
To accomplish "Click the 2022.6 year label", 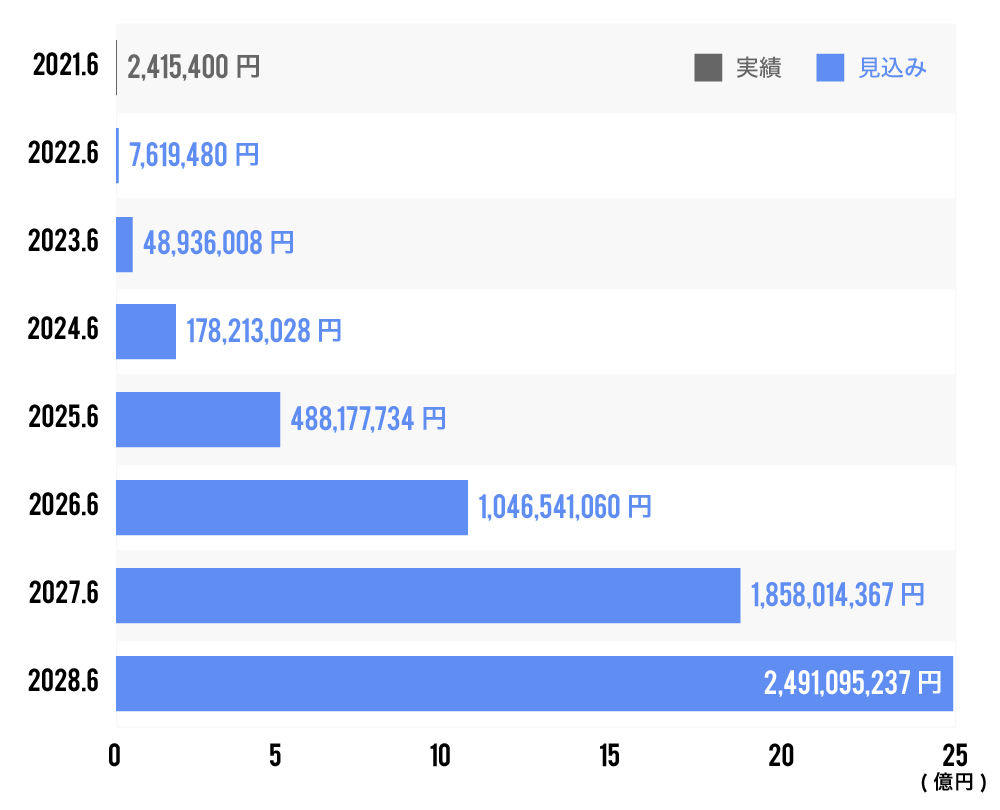I will 63,155.
